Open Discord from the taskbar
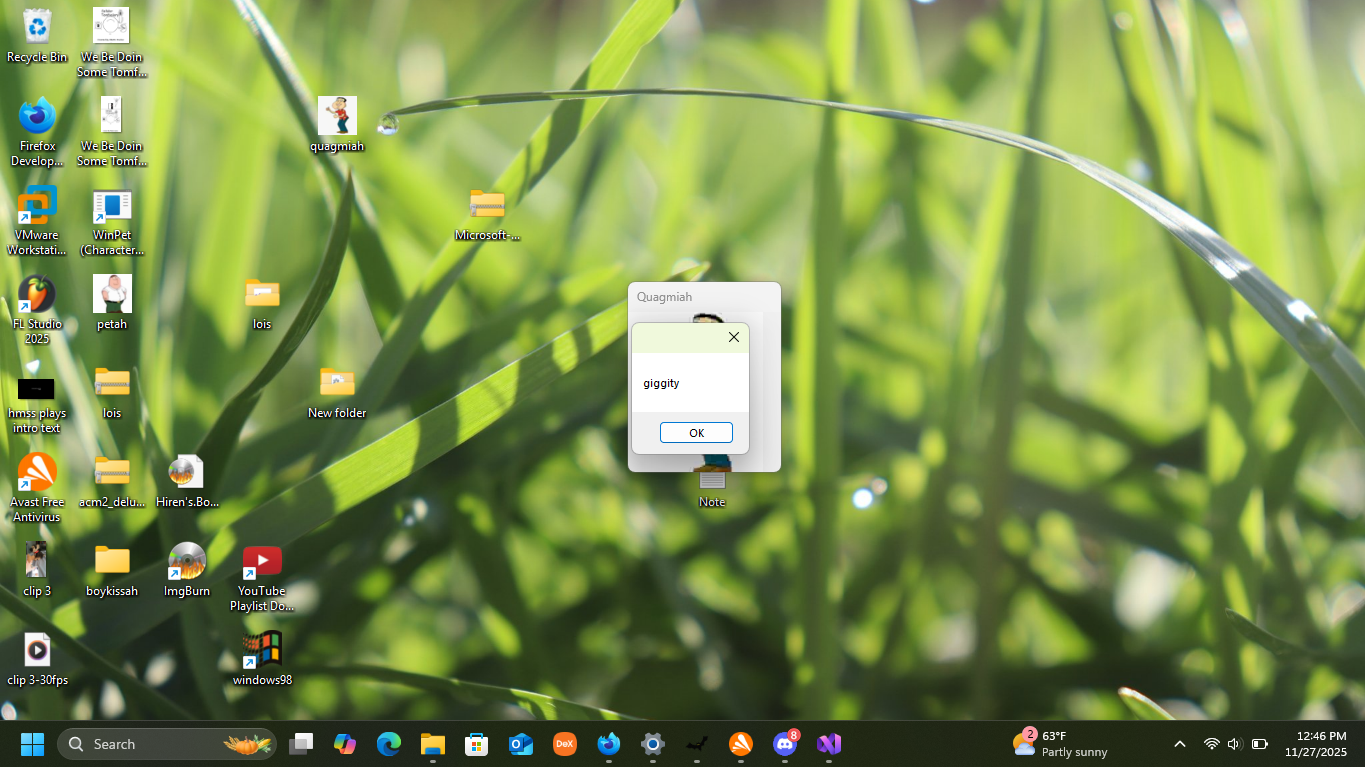This screenshot has width=1365, height=767. [x=785, y=744]
